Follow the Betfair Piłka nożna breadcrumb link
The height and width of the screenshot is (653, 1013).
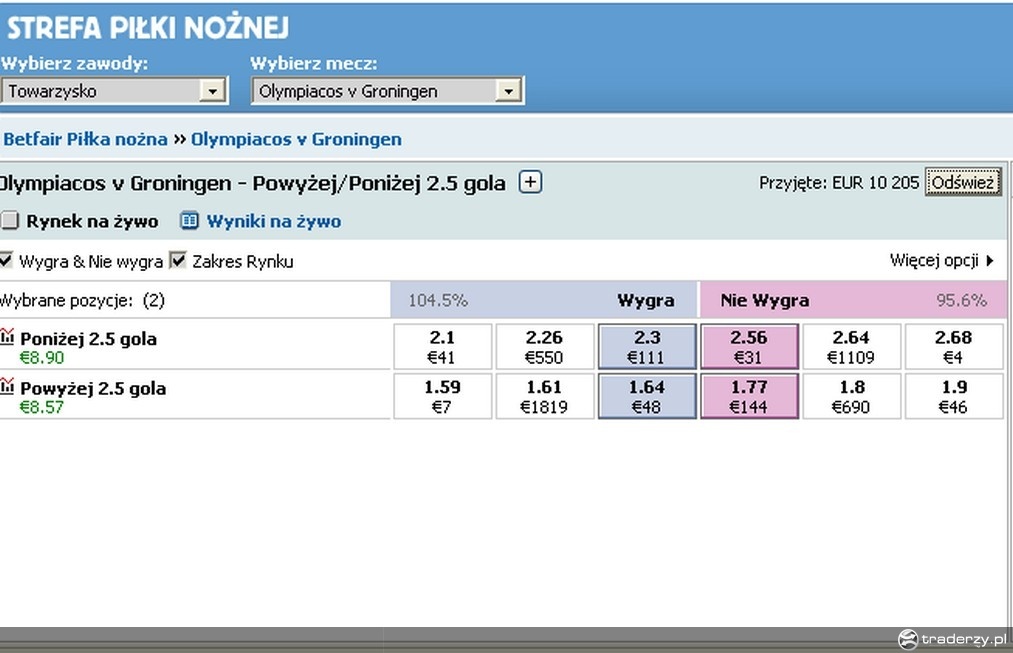tap(85, 139)
